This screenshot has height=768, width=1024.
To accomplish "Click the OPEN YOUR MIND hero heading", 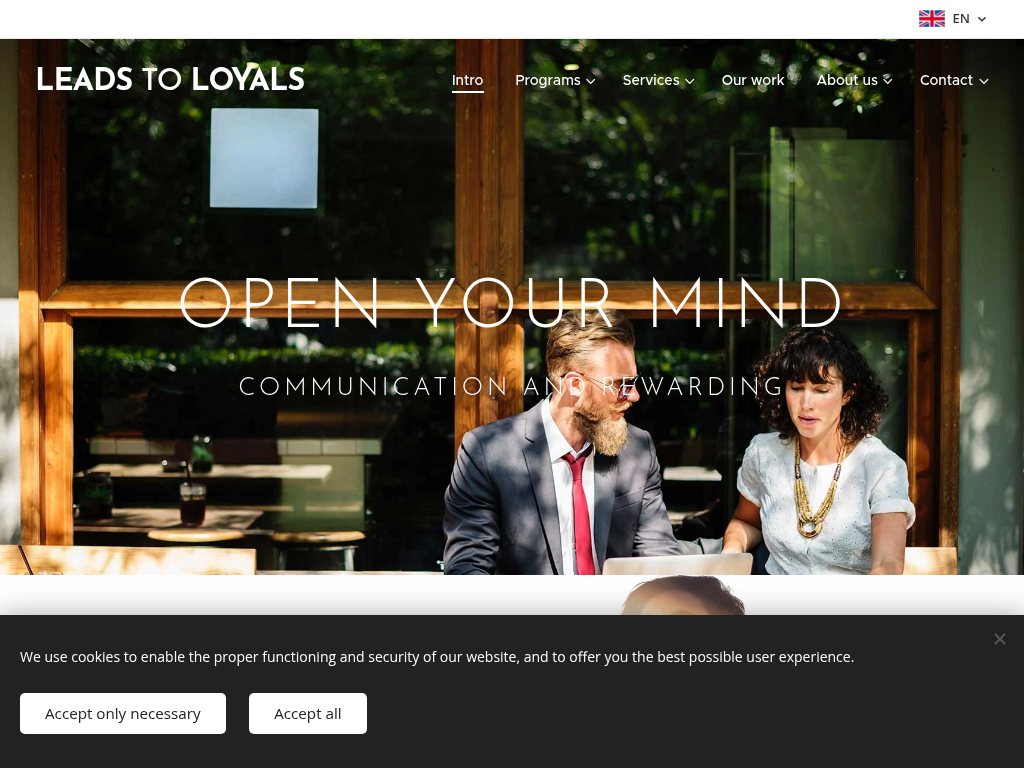I will pos(511,302).
